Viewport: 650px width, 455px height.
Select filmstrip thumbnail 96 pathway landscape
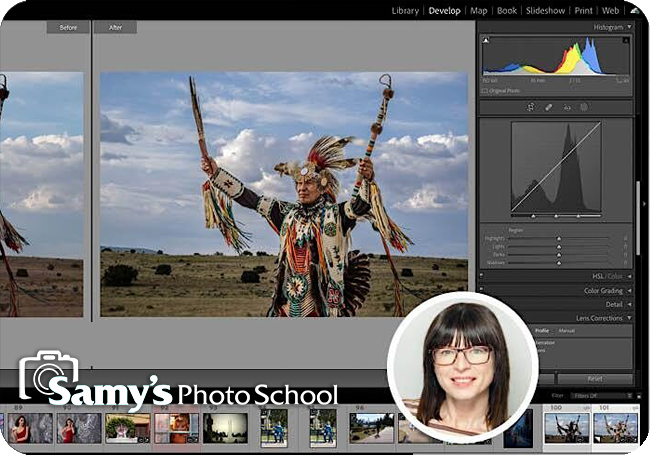[371, 428]
